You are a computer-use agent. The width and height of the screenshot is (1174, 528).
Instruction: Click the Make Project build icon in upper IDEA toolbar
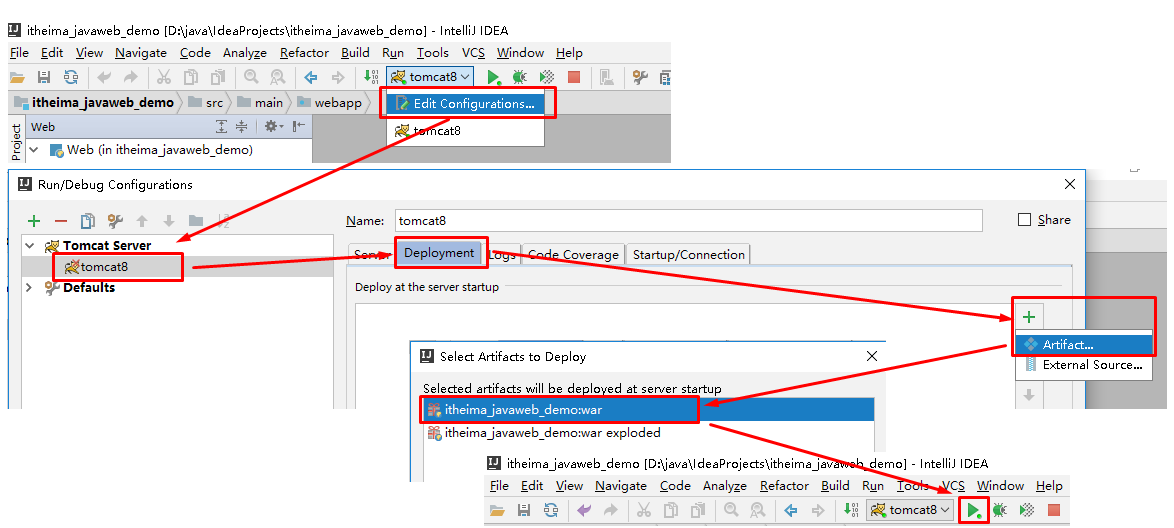click(370, 76)
